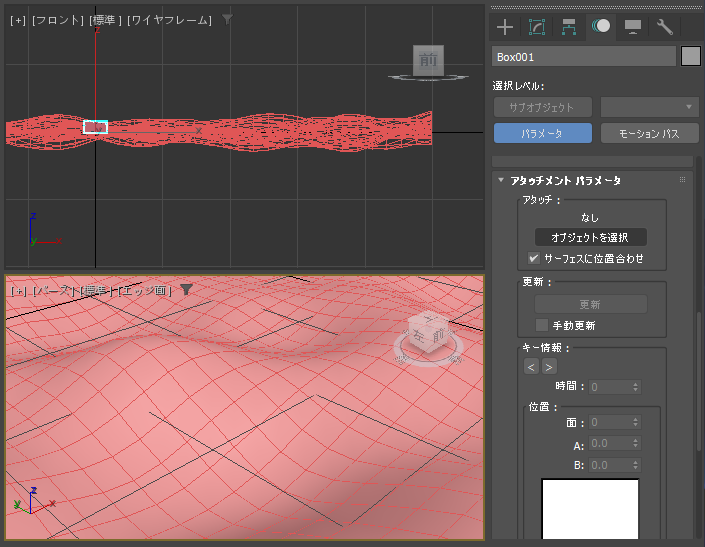Click the オブジェクトを選択 button
This screenshot has width=705, height=547.
click(590, 237)
